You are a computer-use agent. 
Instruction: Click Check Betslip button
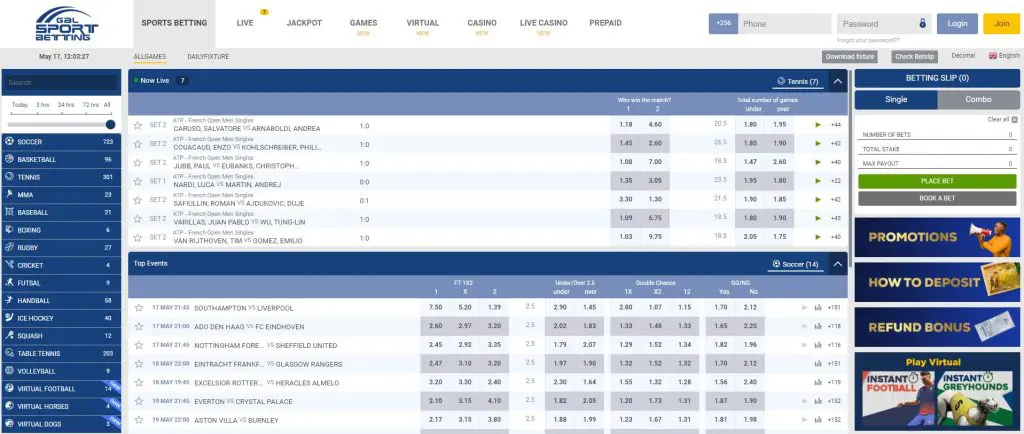pos(914,57)
